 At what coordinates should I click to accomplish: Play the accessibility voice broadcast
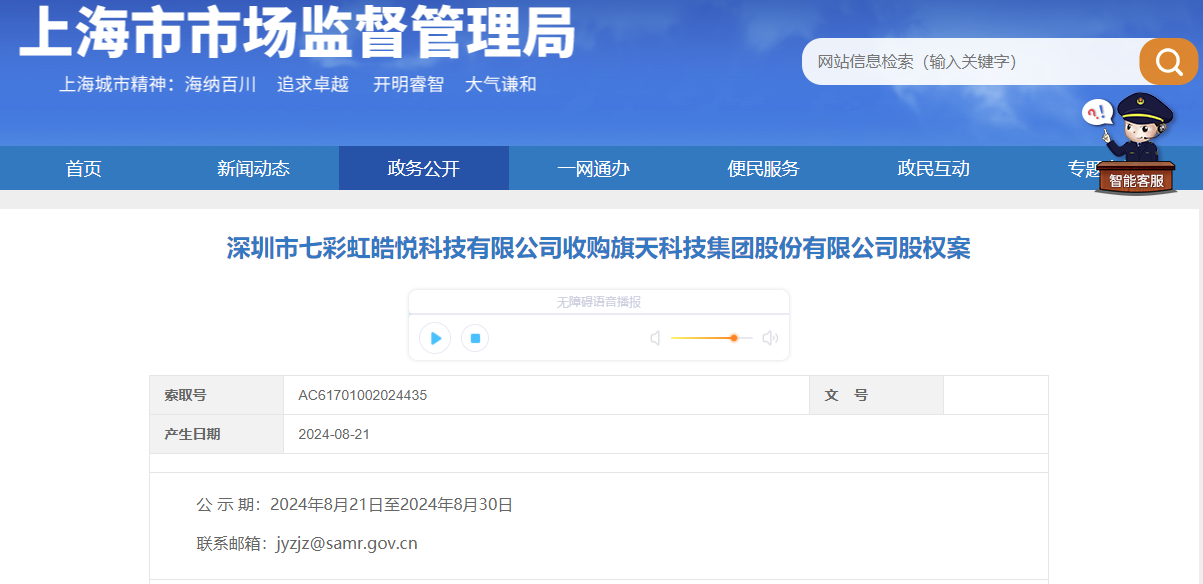pos(435,338)
